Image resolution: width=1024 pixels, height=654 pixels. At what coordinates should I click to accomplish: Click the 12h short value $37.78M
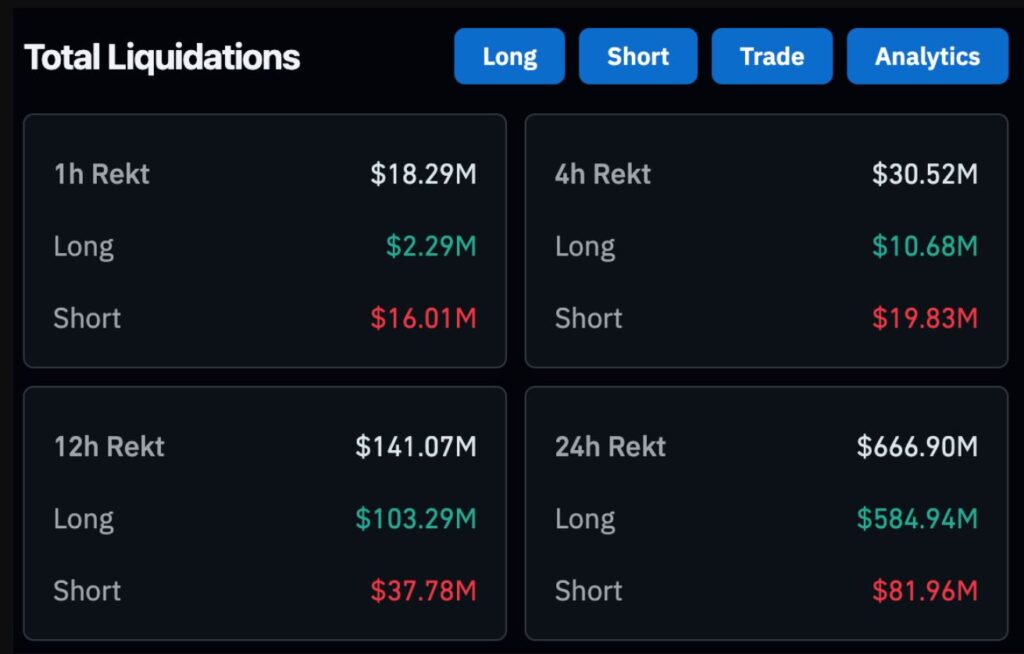423,591
